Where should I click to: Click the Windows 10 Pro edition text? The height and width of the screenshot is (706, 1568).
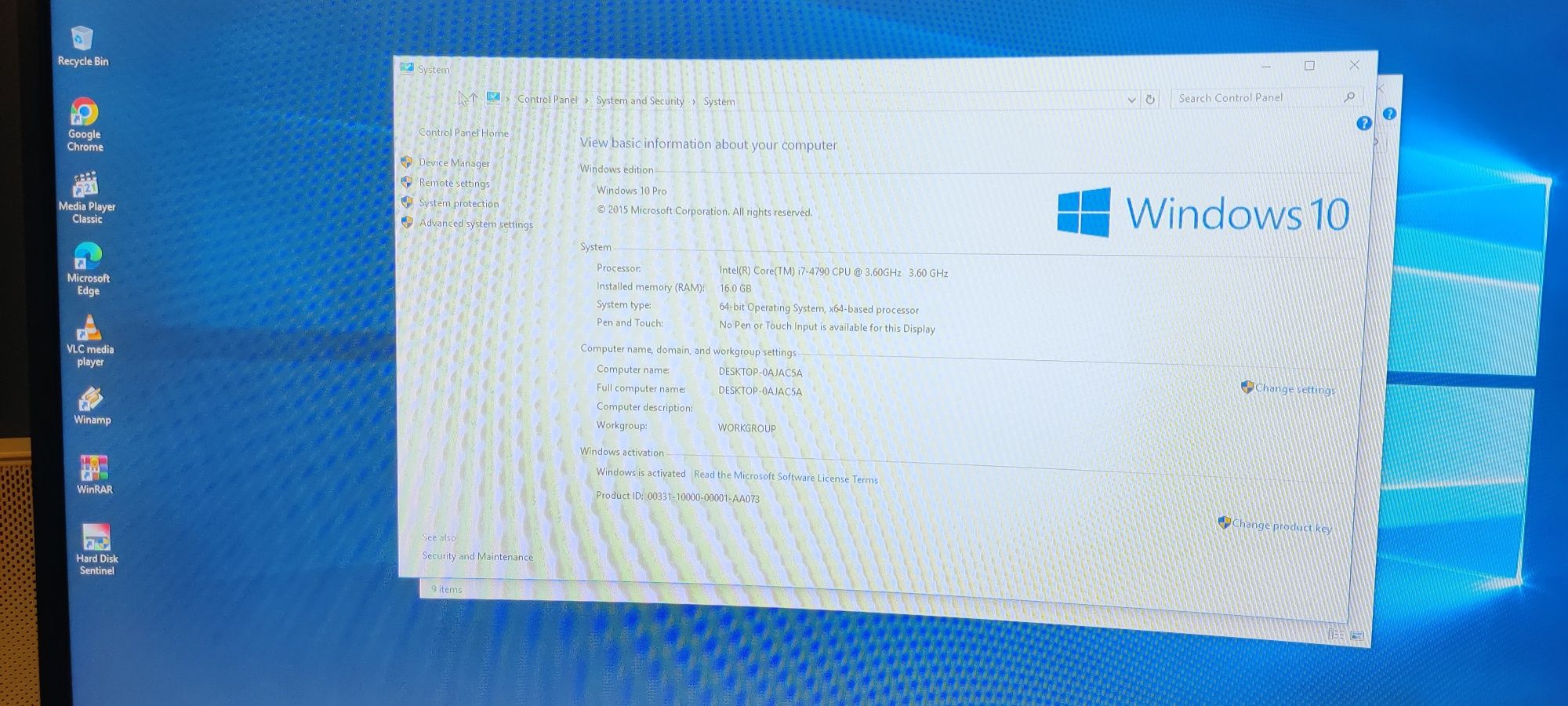coord(631,191)
